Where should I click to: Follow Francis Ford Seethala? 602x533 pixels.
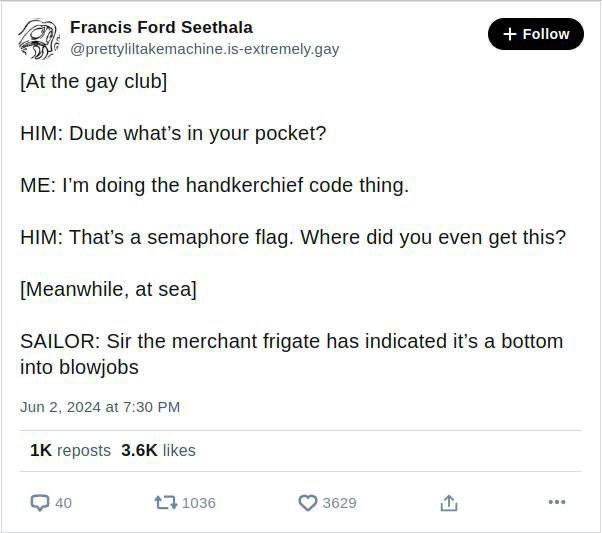tap(535, 34)
